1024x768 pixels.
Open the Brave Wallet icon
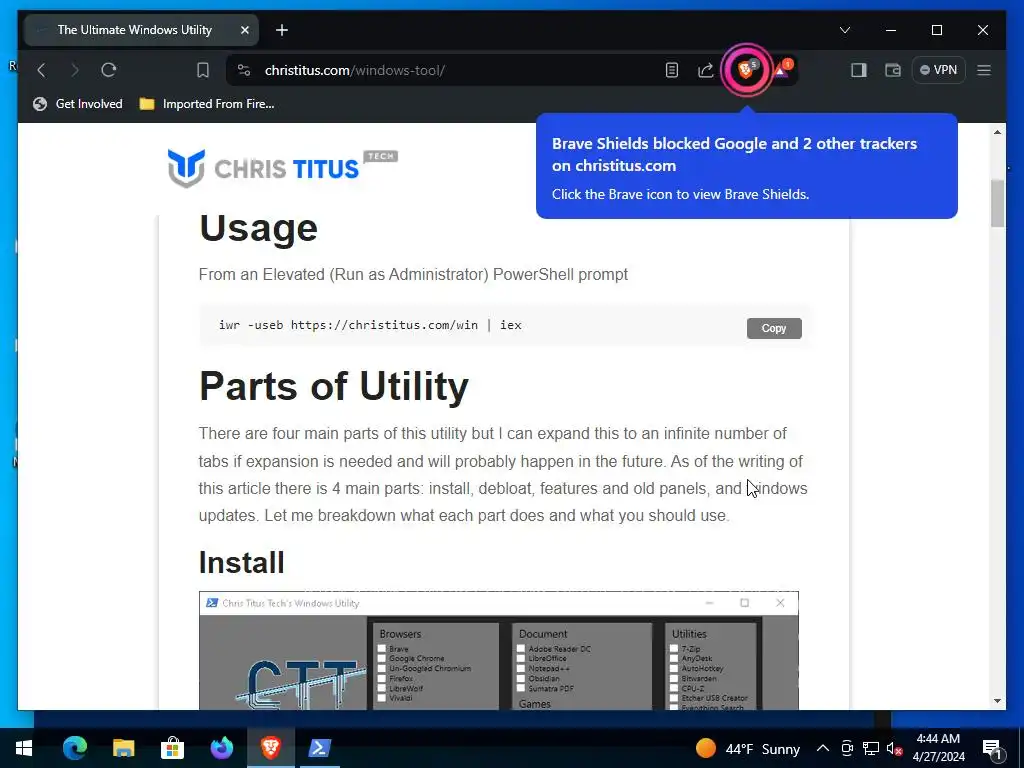coord(893,70)
